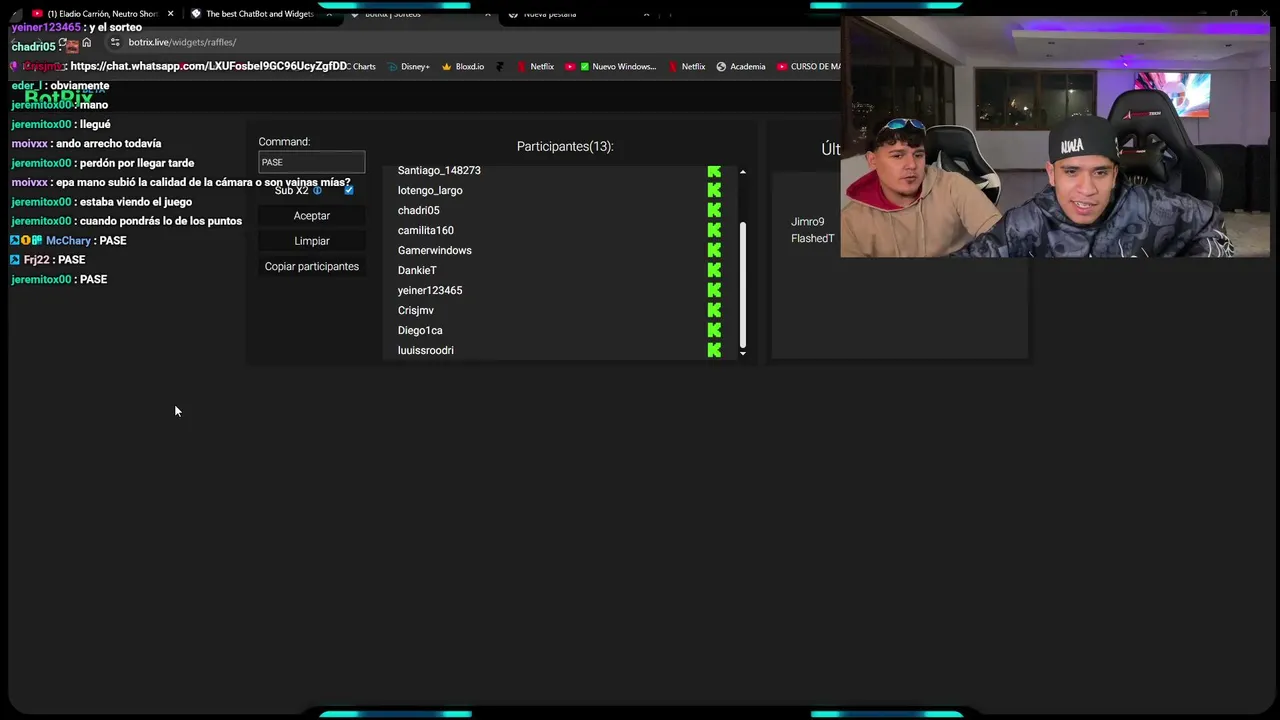This screenshot has height=720, width=1280.
Task: Click the botrix.live address bar URL
Action: (182, 43)
